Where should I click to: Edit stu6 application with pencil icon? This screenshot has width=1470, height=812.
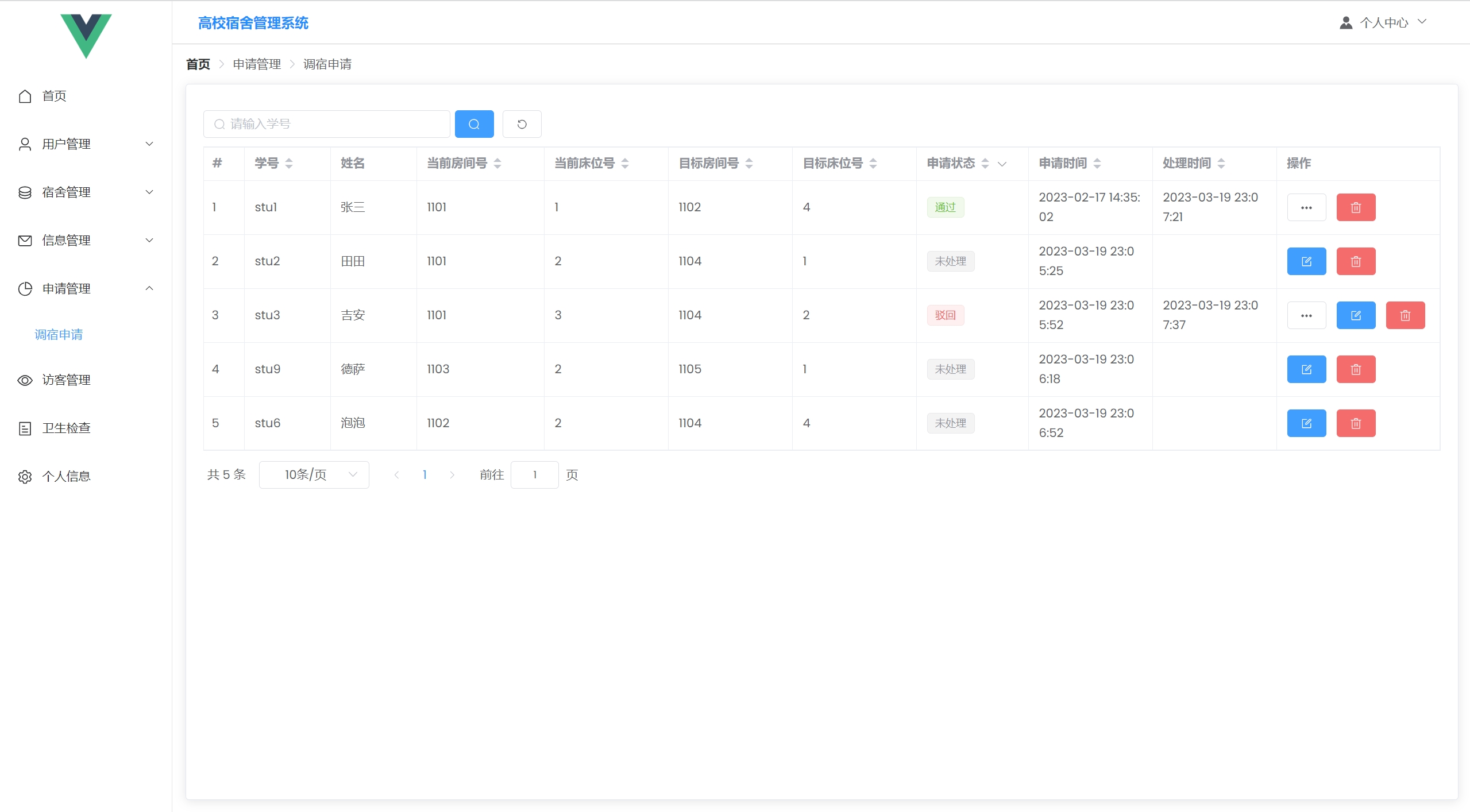pyautogui.click(x=1306, y=423)
